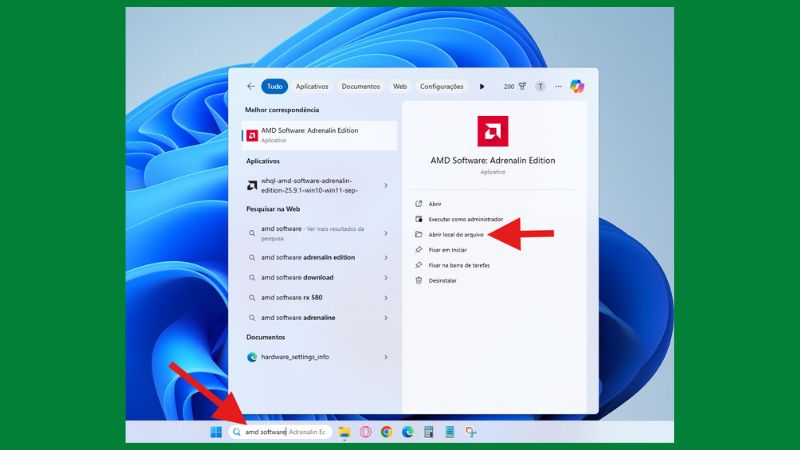800x450 pixels.
Task: Select the Documentos filter tab
Action: [x=360, y=86]
